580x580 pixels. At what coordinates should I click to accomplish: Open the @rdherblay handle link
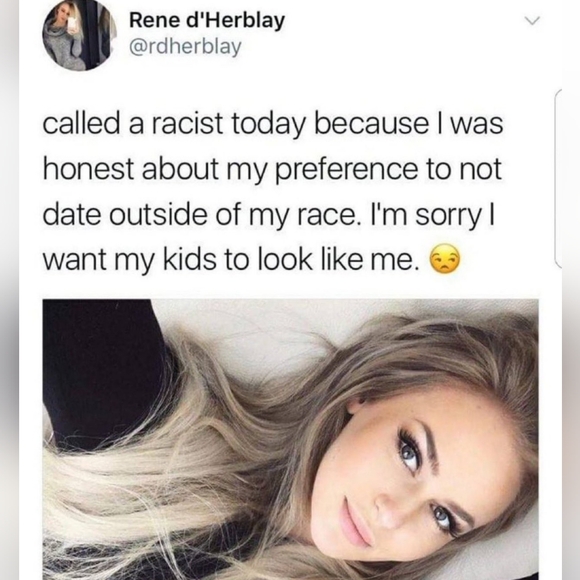click(185, 47)
